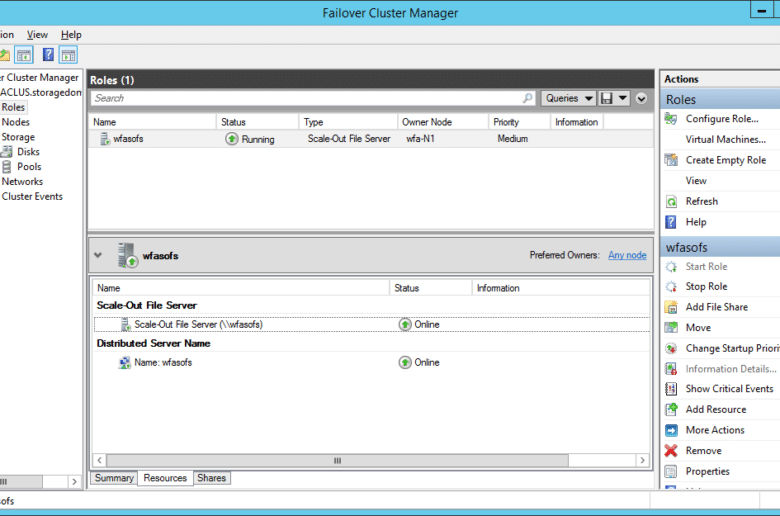Image resolution: width=780 pixels, height=516 pixels.
Task: Click the tree pane scroll right arrow
Action: [x=75, y=482]
